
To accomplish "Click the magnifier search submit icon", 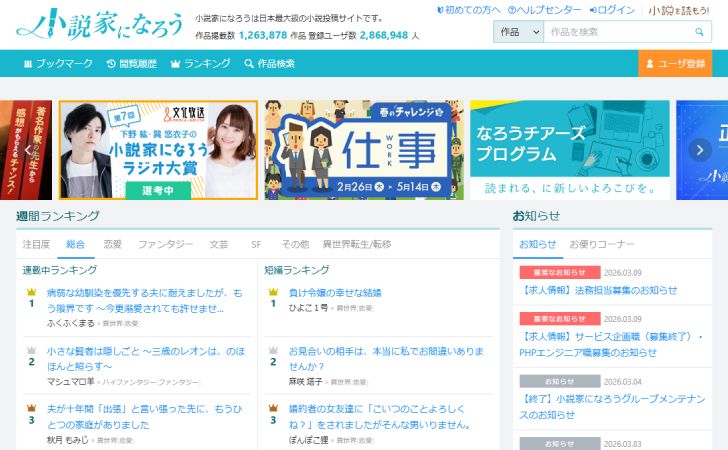I will (x=697, y=32).
